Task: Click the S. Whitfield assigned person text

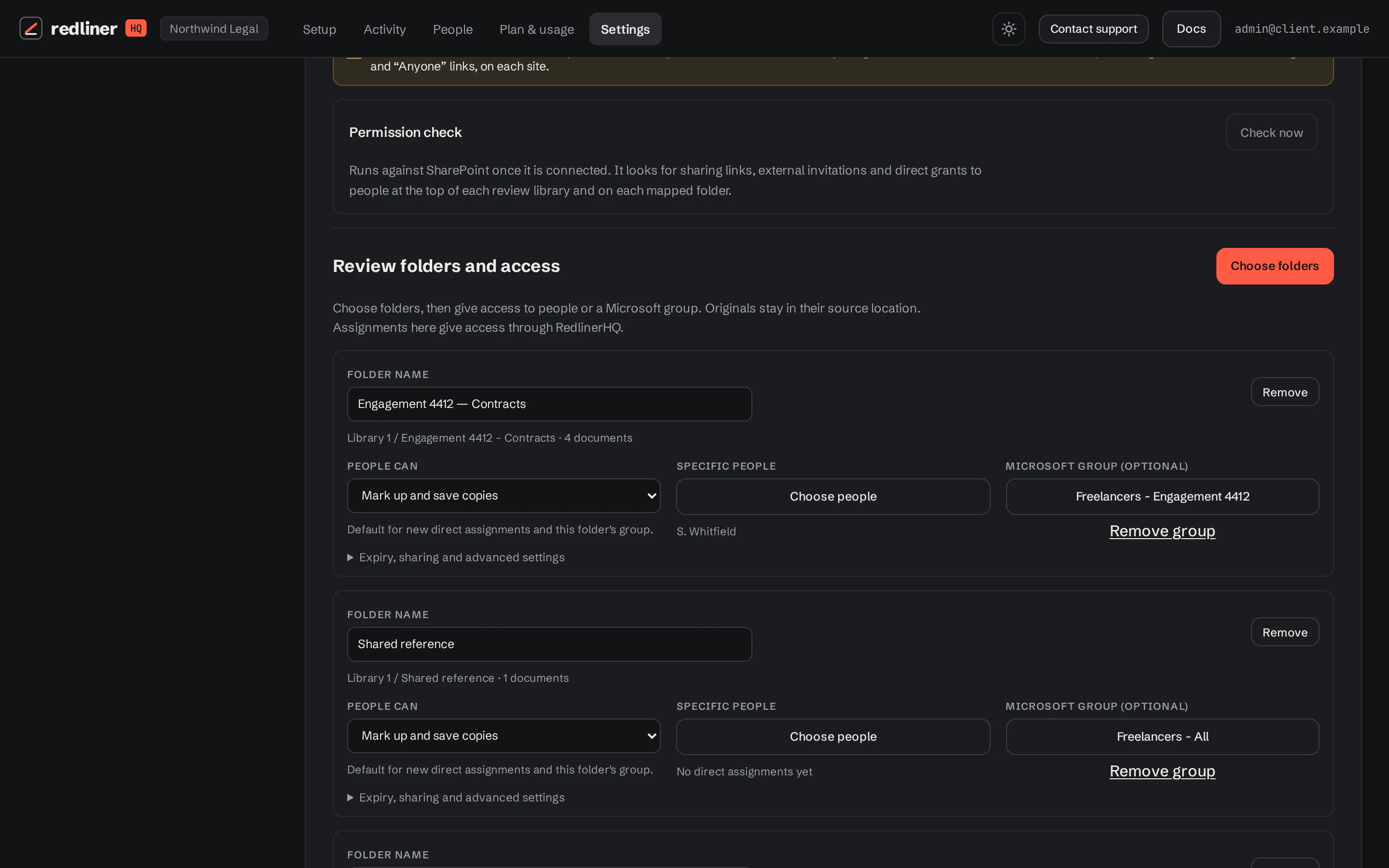Action: point(706,531)
